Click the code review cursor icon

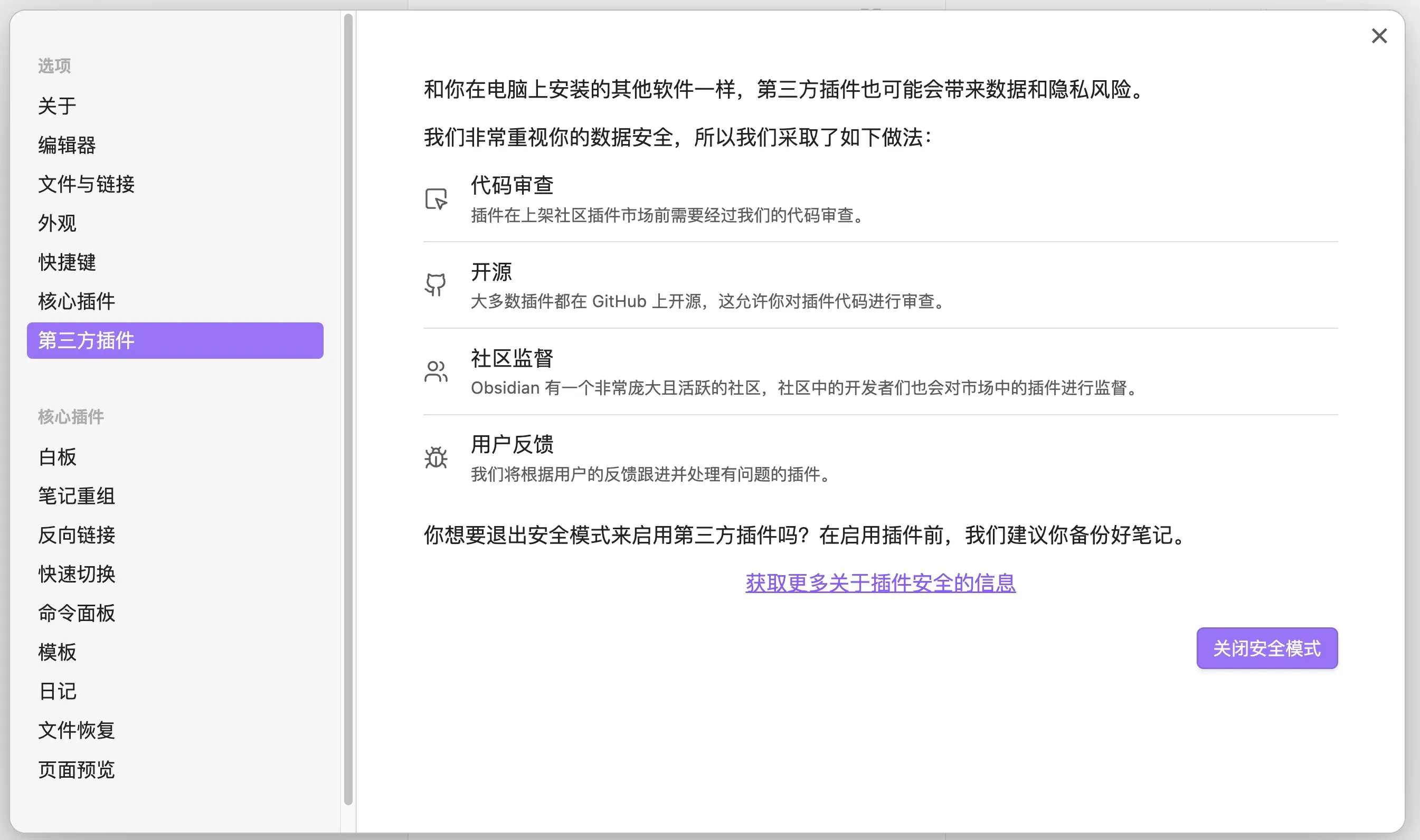click(x=436, y=198)
